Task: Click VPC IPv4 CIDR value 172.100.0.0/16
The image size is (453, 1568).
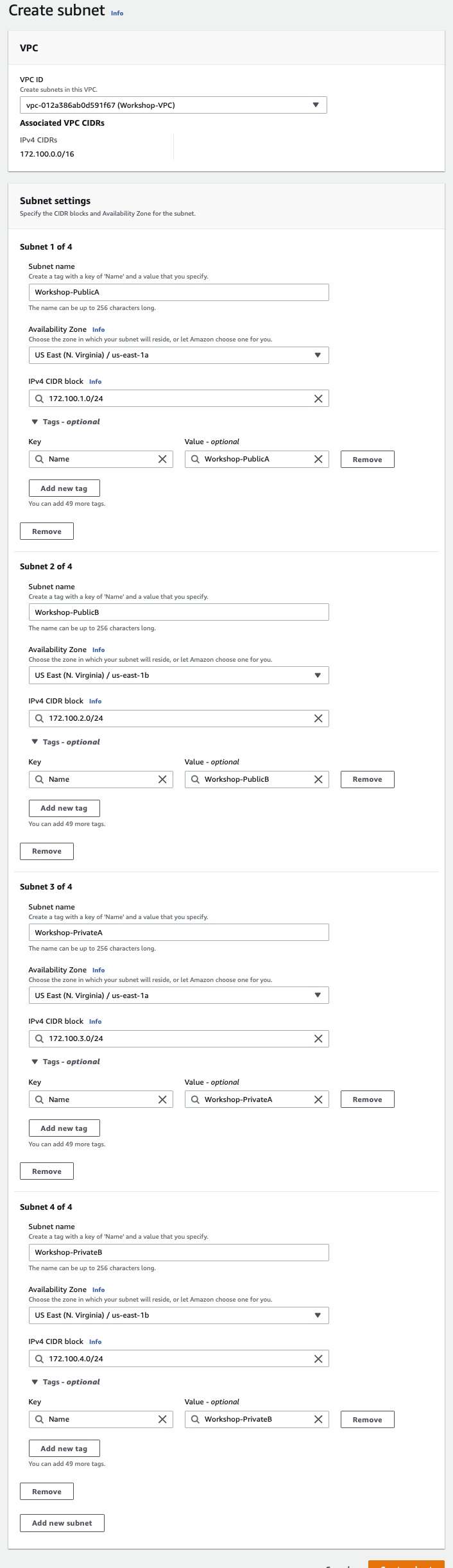Action: [x=47, y=154]
